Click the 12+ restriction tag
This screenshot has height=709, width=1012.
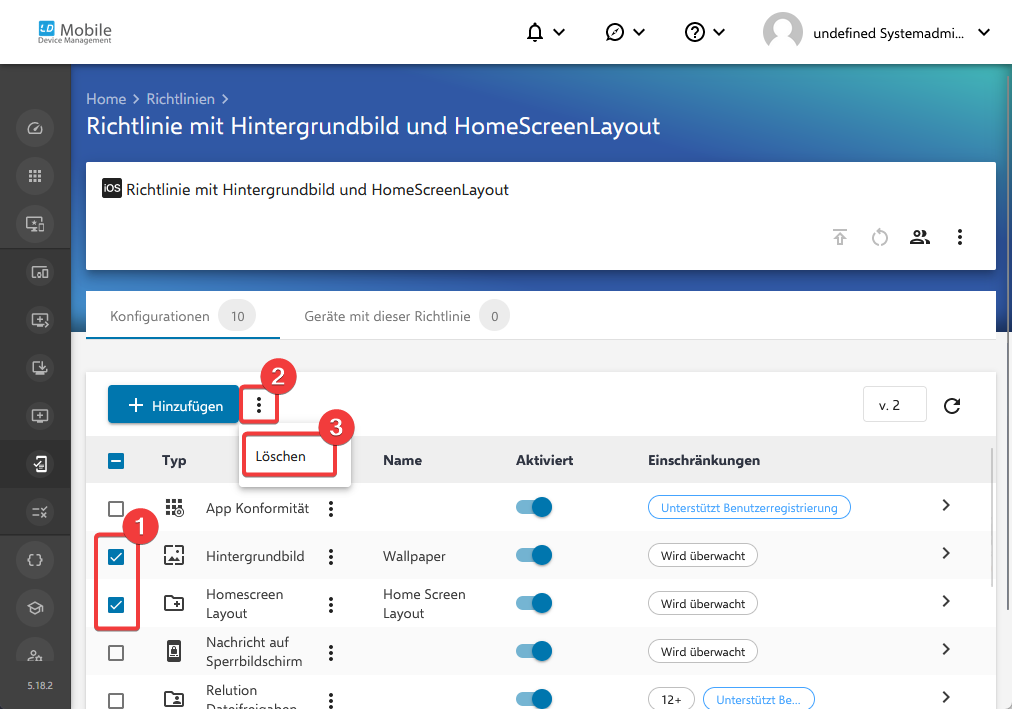point(671,699)
